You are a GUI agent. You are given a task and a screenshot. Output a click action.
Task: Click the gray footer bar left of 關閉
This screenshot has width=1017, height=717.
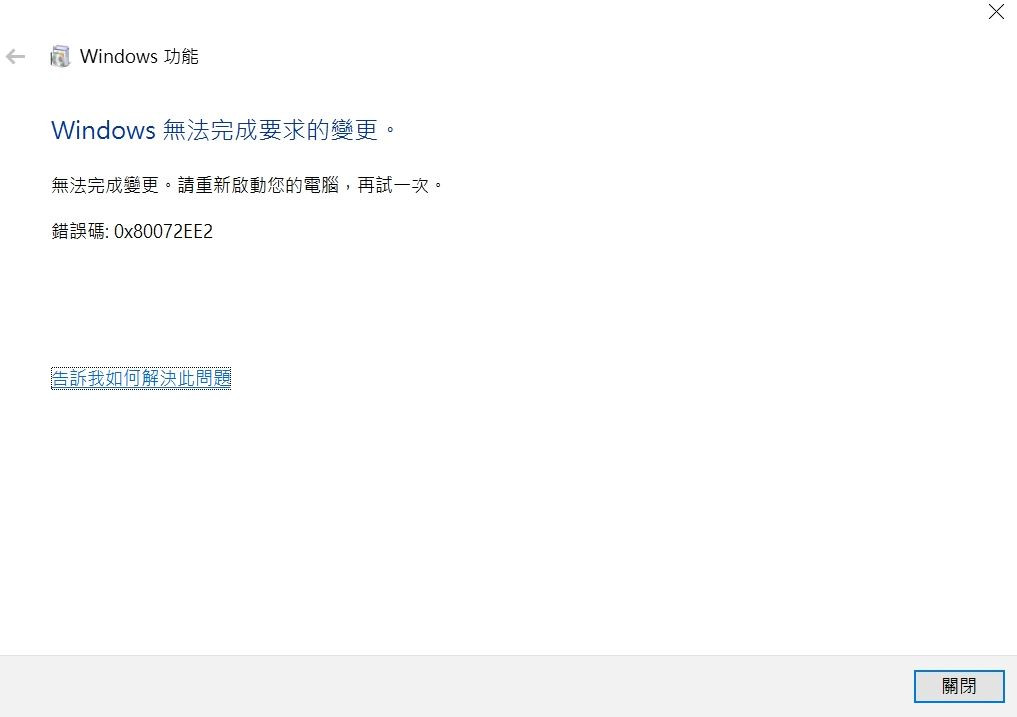click(454, 686)
